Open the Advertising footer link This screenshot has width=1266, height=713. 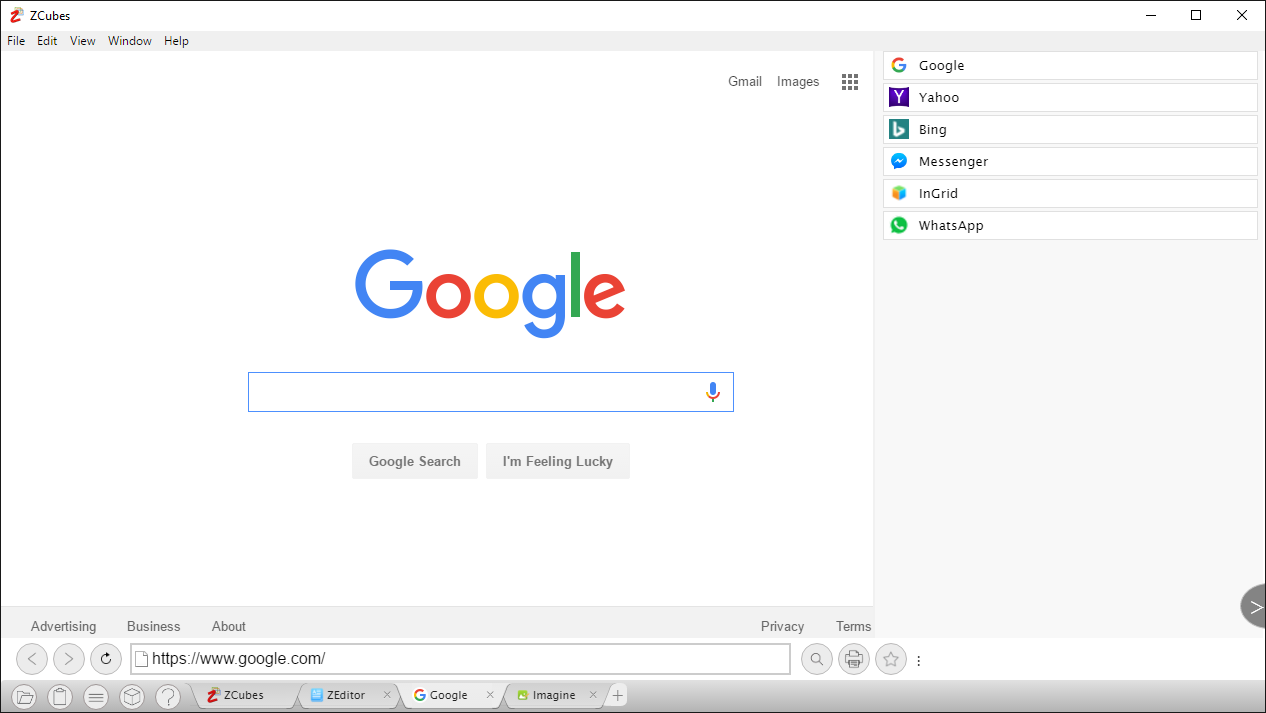coord(64,626)
